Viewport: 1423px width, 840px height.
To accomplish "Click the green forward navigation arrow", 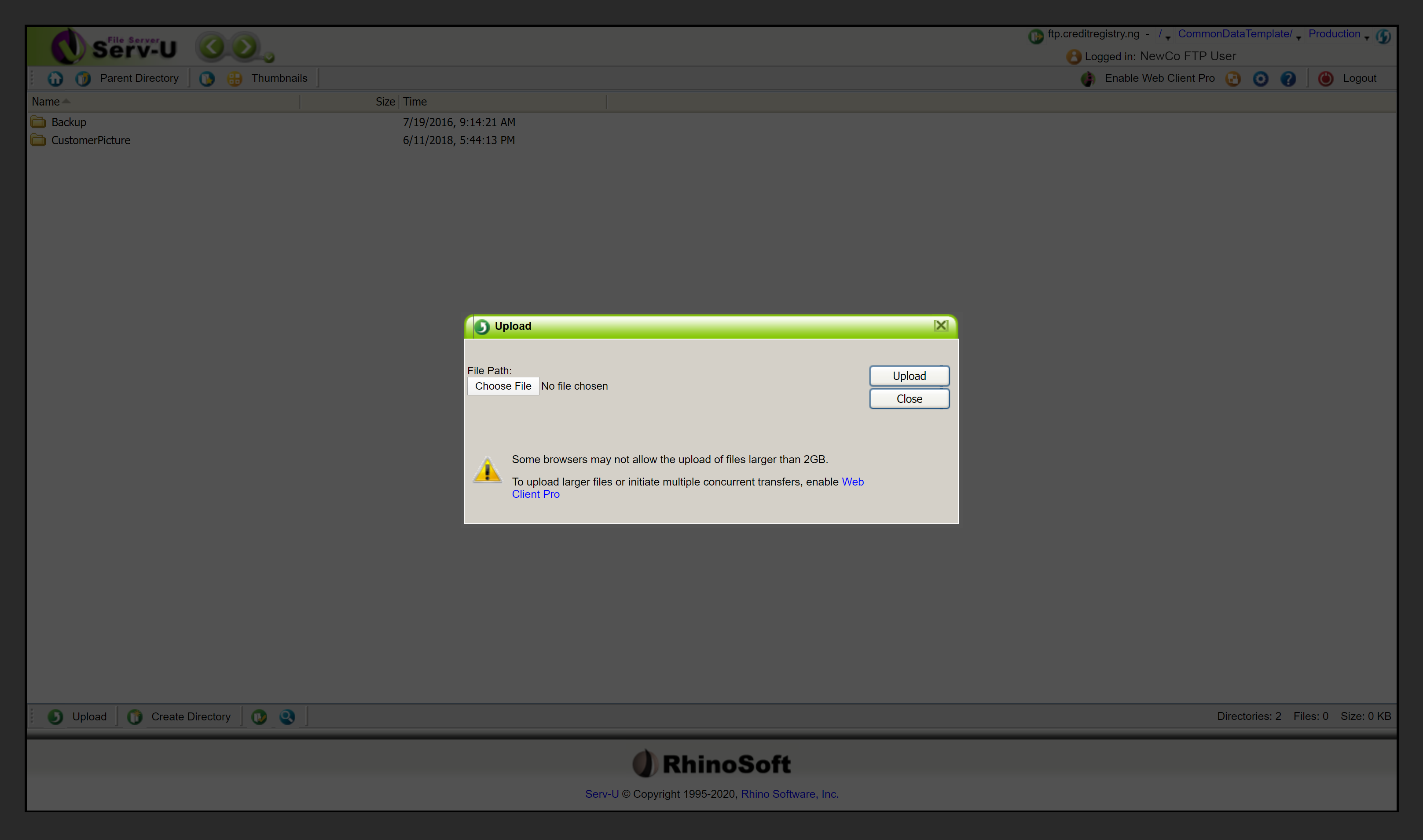I will [245, 47].
